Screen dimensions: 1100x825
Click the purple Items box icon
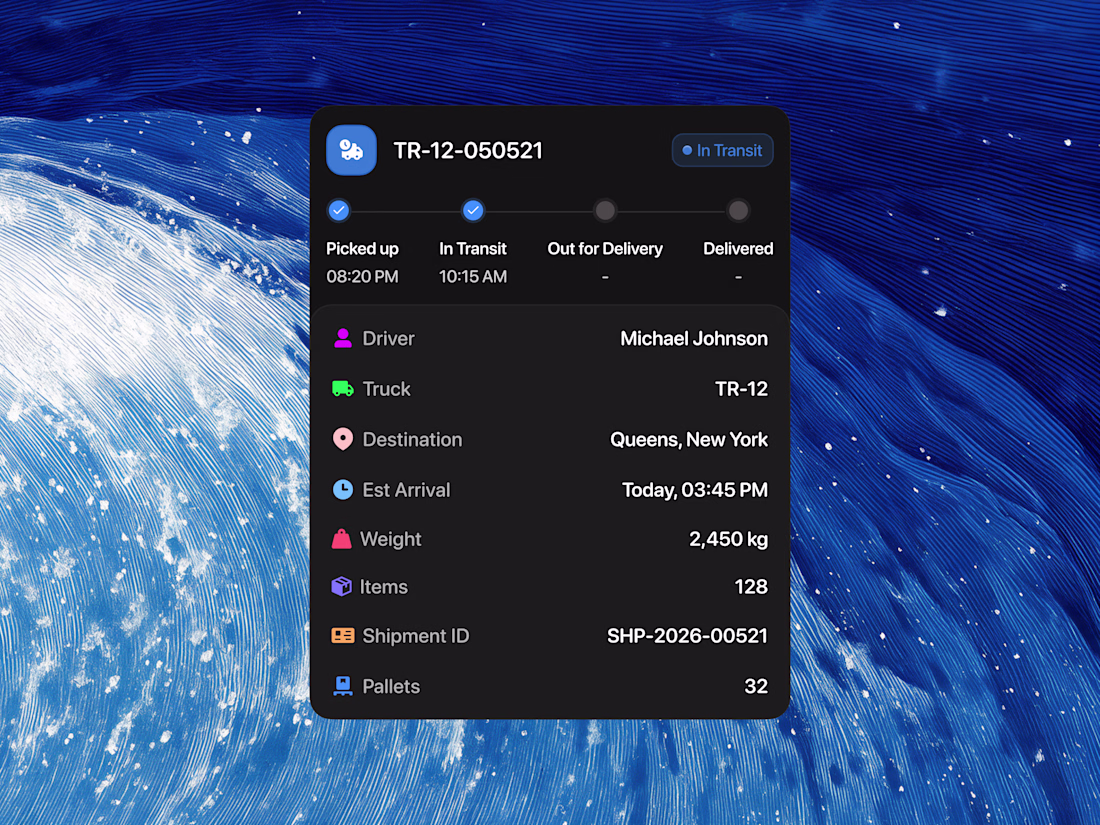pos(341,586)
